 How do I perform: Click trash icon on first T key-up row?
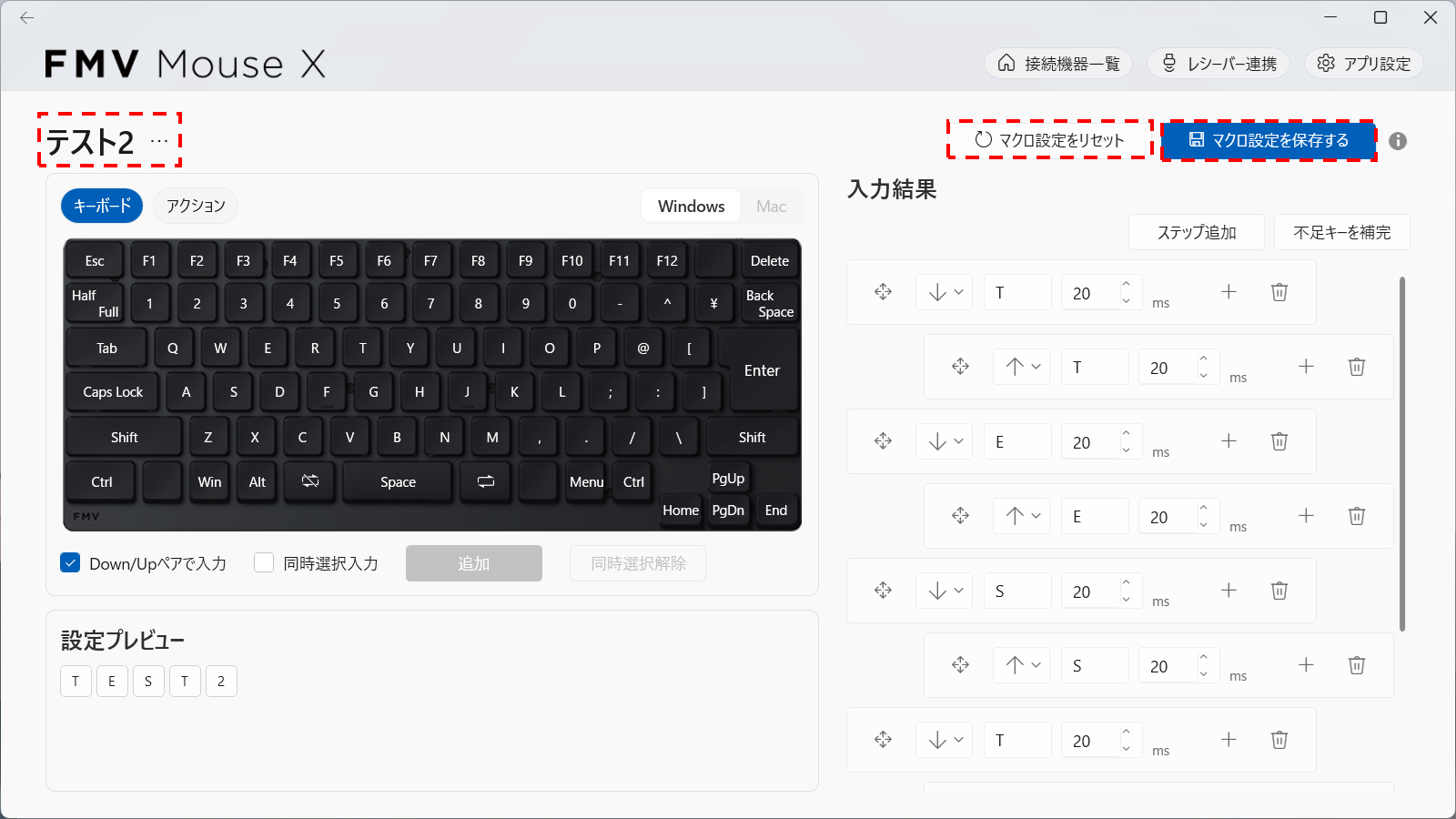click(1357, 367)
